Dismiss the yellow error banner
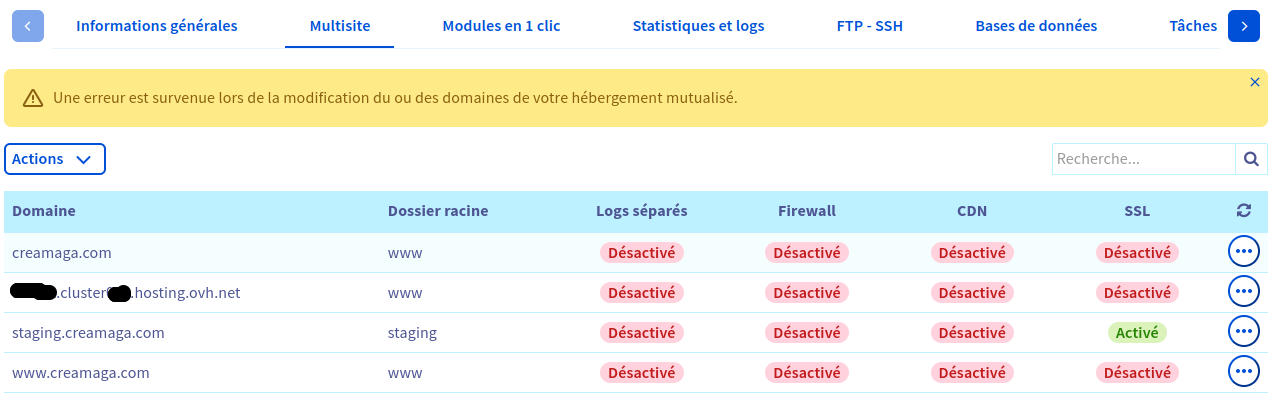Screen dimensions: 1273x407 click(x=1254, y=82)
